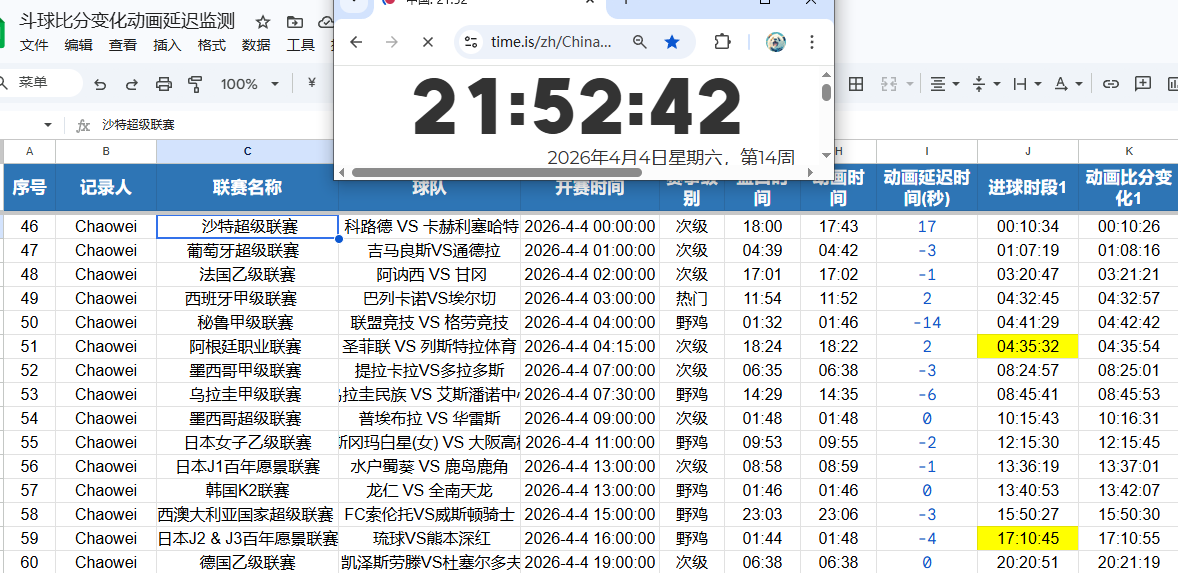Apply yen currency format to cell
This screenshot has height=573, width=1178.
click(x=312, y=83)
